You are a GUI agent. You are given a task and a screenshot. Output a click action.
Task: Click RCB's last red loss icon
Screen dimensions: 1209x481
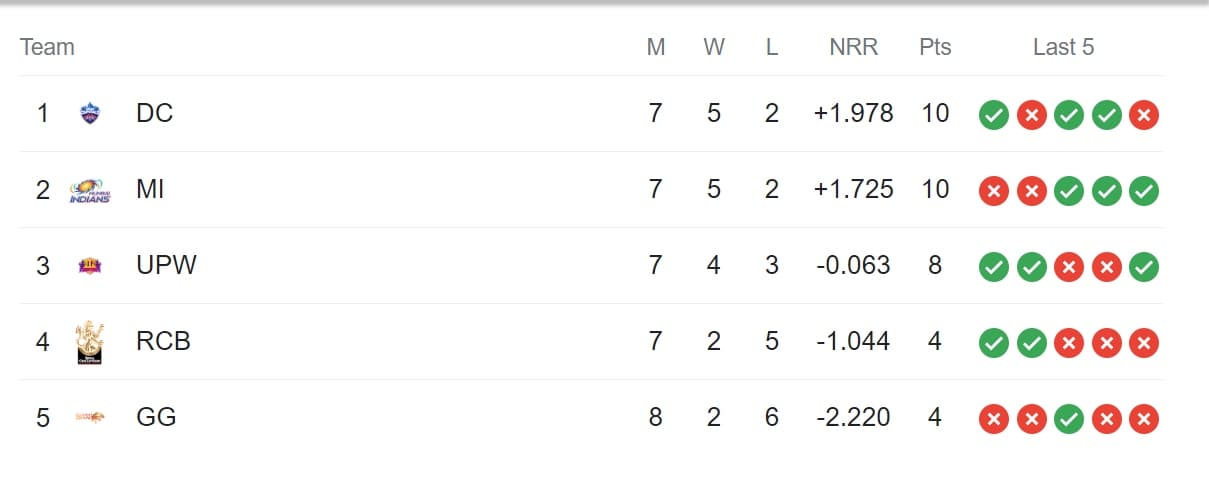(x=1144, y=343)
